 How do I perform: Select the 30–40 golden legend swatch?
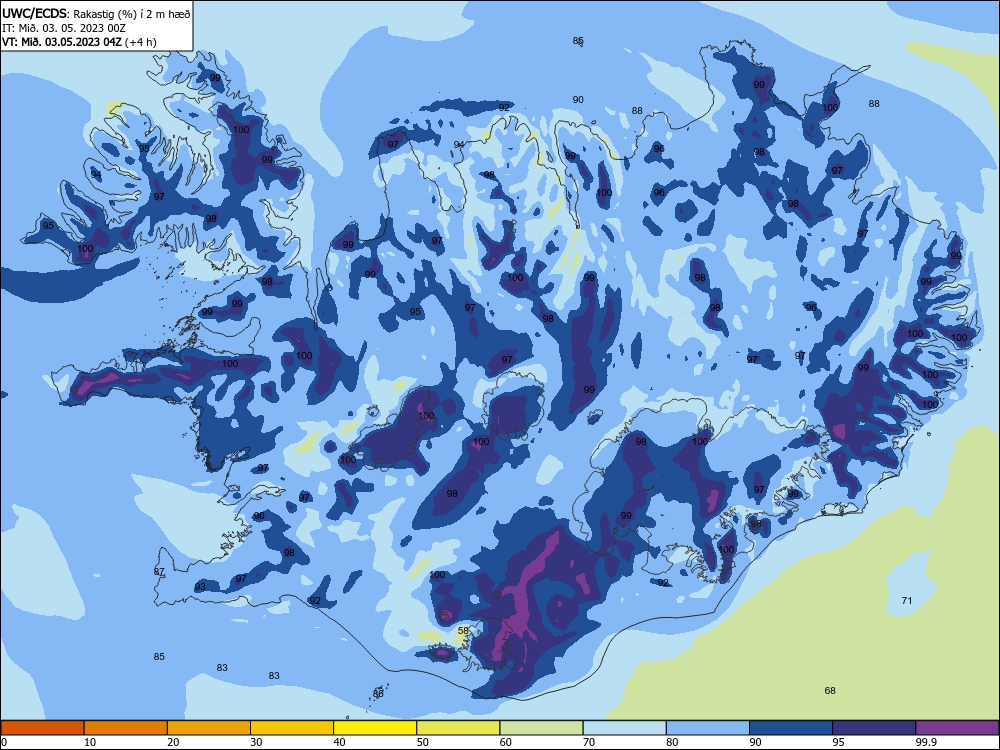(x=292, y=728)
